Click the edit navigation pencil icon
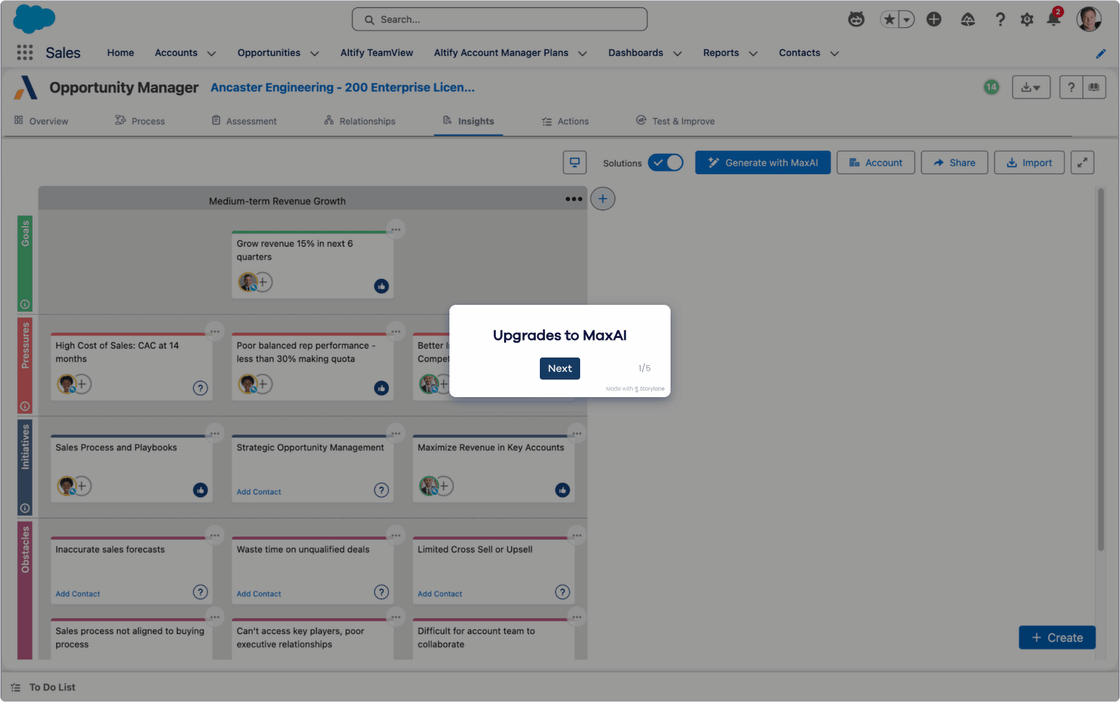Image resolution: width=1120 pixels, height=702 pixels. coord(1100,54)
